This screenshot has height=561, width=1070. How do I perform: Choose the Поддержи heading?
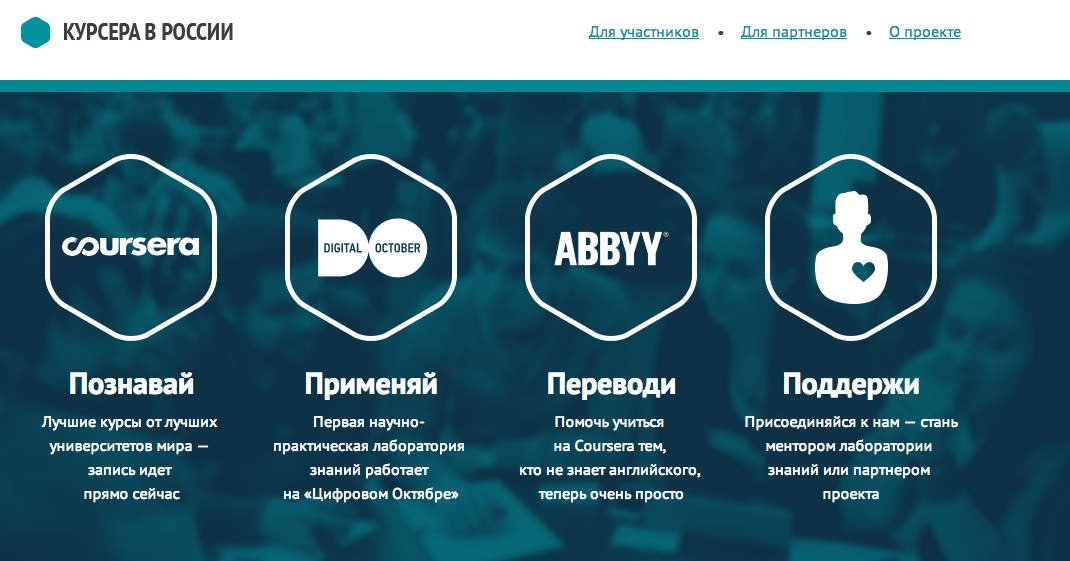(851, 384)
